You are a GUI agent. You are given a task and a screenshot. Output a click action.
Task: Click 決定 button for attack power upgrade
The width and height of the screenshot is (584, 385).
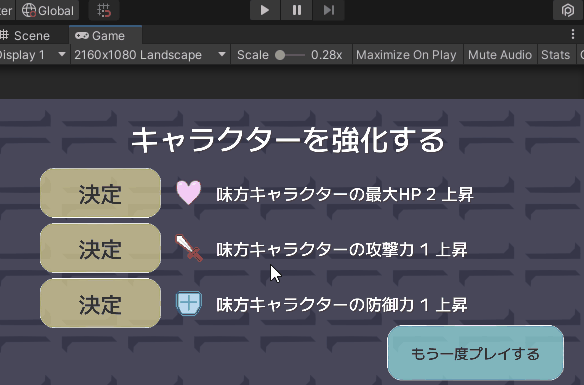click(101, 248)
